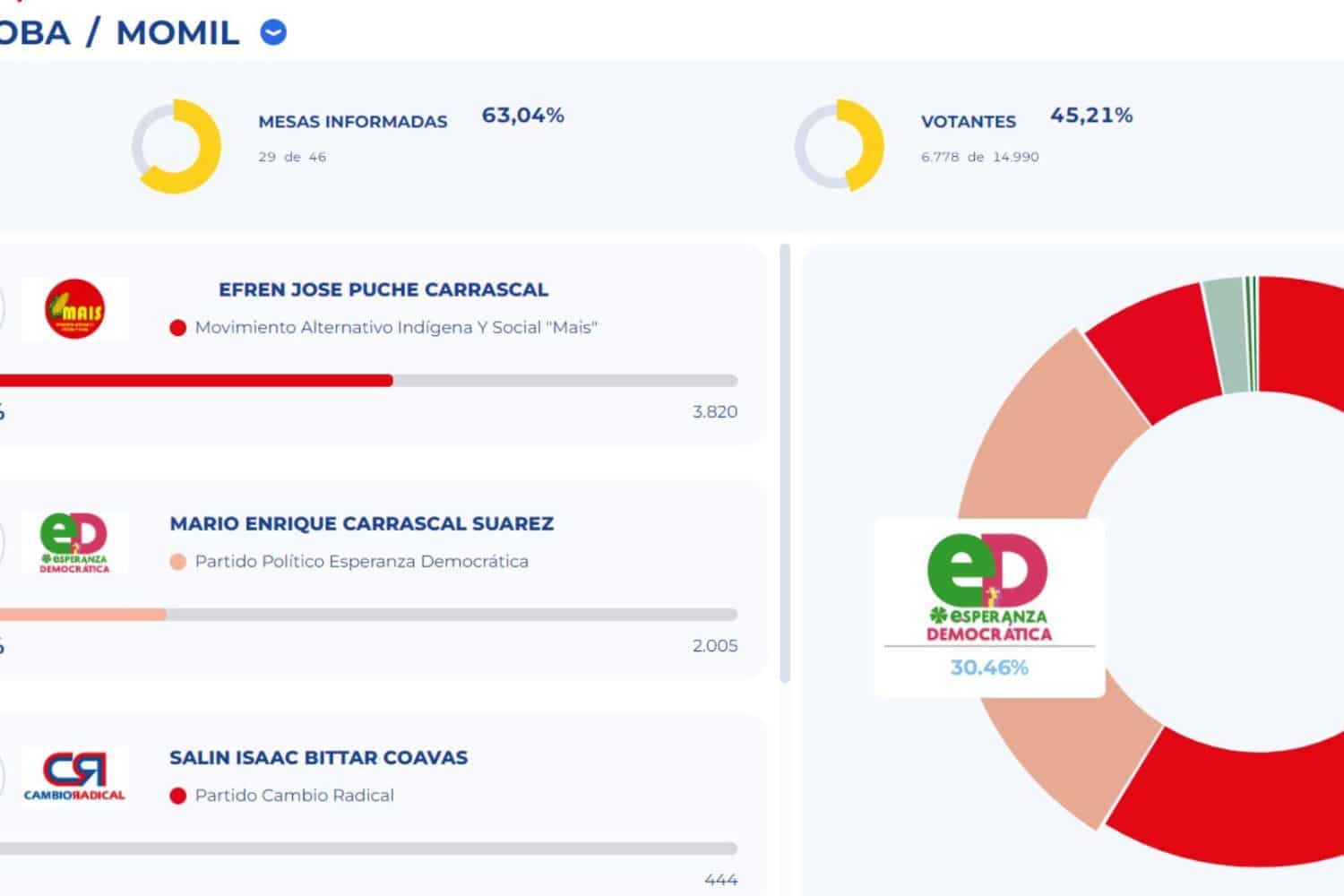
Task: Open the MOMIL location dropdown arrow
Action: [273, 33]
